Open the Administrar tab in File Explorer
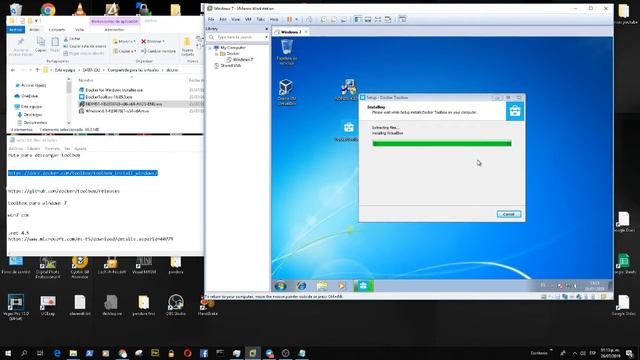 pyautogui.click(x=114, y=30)
